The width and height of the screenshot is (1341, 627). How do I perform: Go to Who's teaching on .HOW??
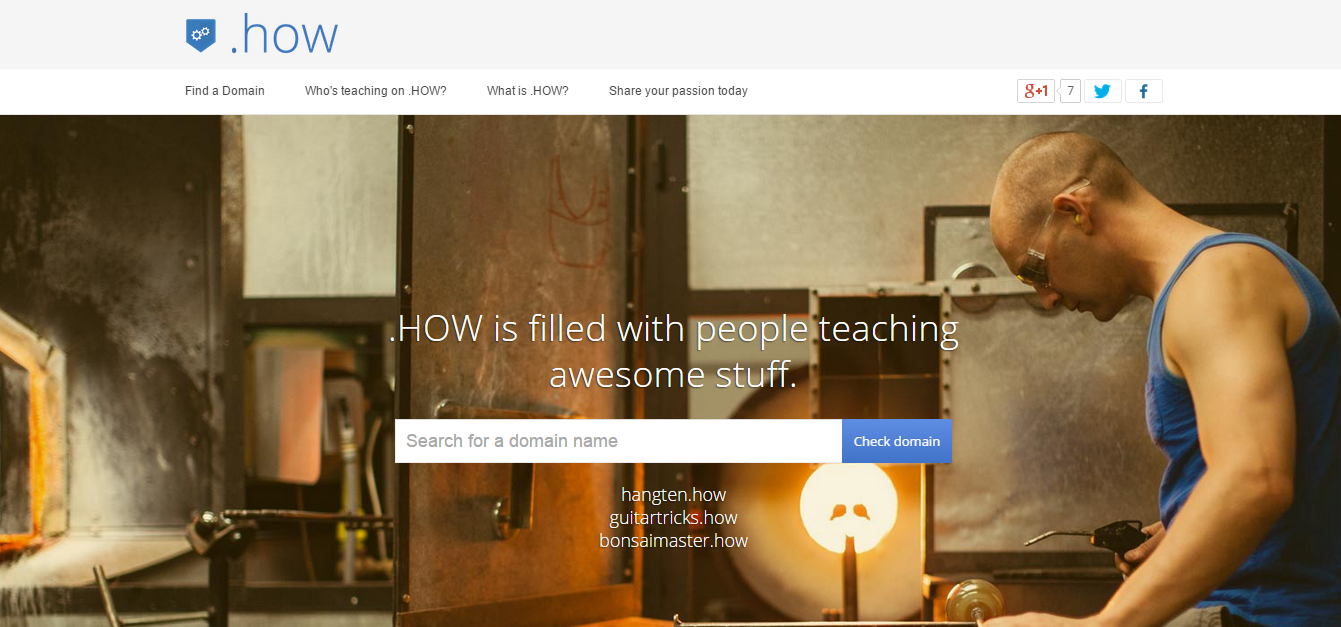tap(376, 91)
